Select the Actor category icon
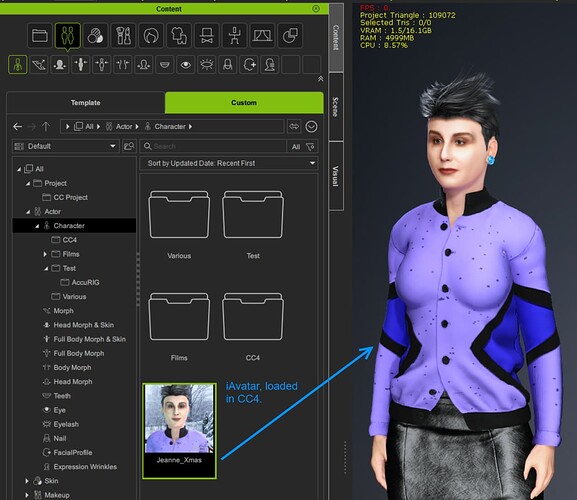 click(x=68, y=36)
